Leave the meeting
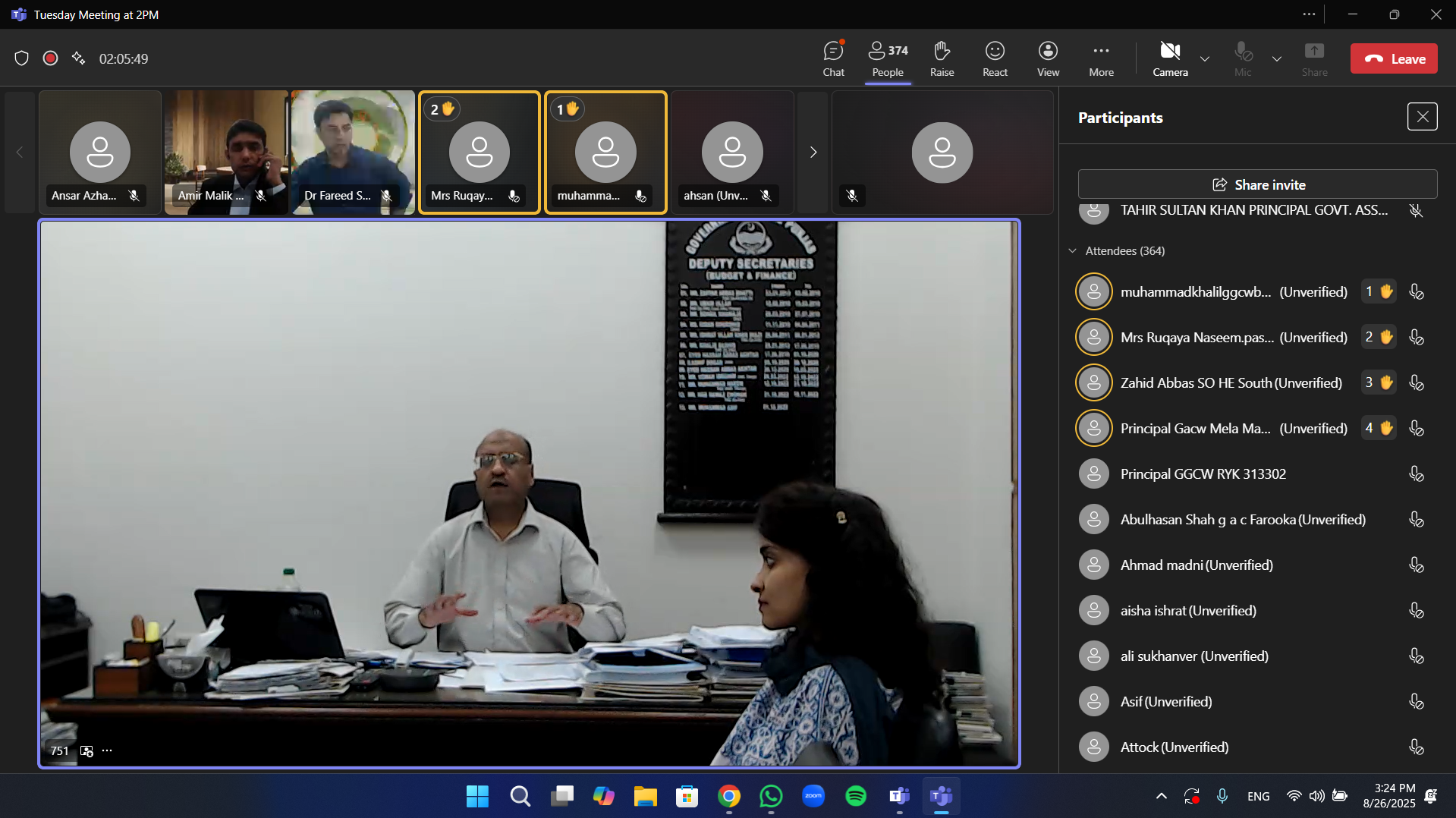The height and width of the screenshot is (818, 1456). 1393,58
